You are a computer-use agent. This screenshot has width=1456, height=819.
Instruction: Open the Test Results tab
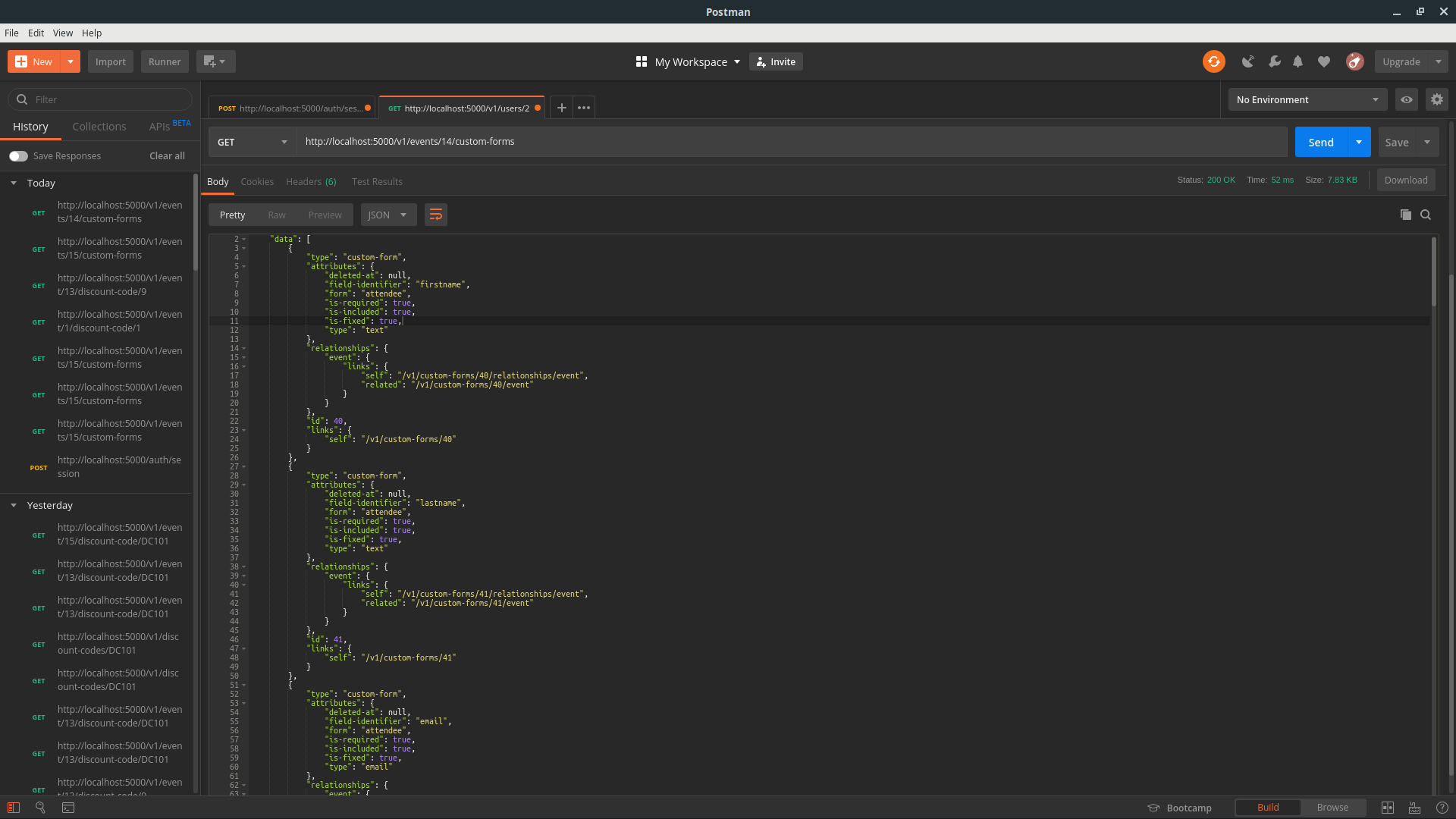pos(377,181)
